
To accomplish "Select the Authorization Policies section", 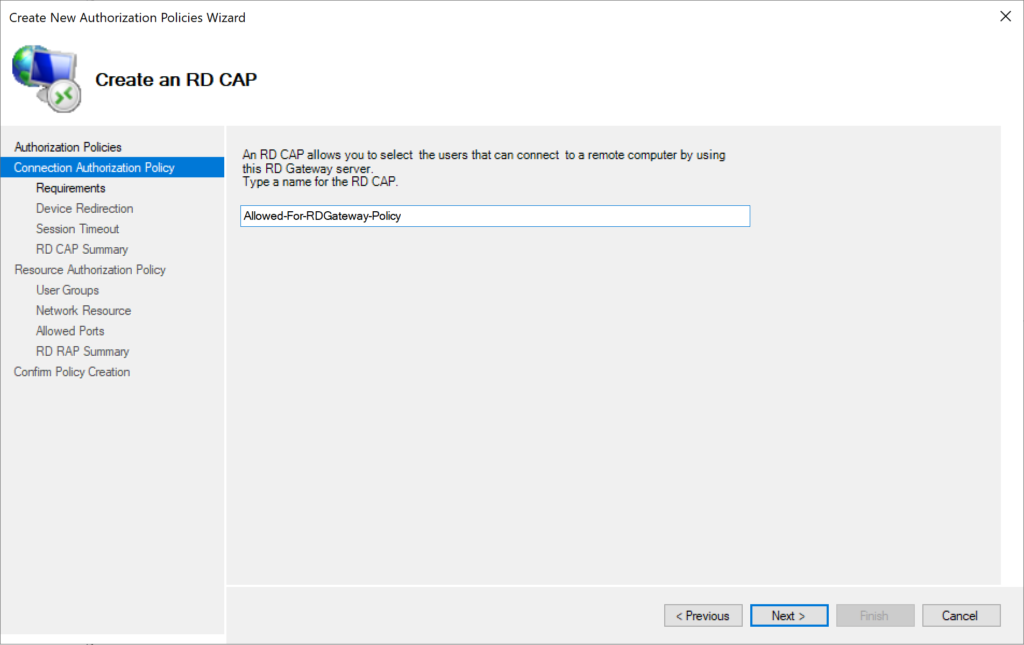I will pyautogui.click(x=67, y=147).
